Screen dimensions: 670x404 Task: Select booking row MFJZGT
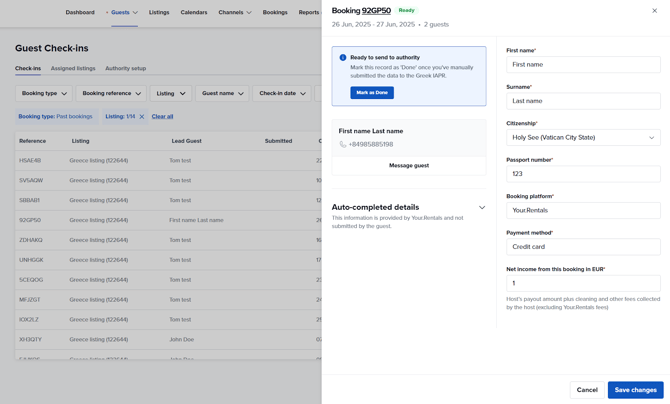pyautogui.click(x=168, y=300)
